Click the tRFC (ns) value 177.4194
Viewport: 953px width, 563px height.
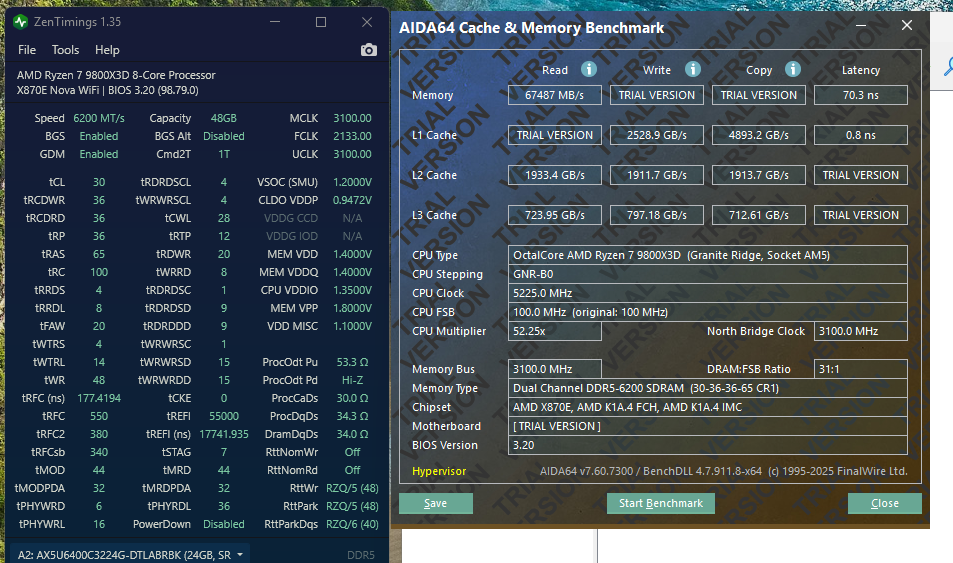click(x=99, y=398)
